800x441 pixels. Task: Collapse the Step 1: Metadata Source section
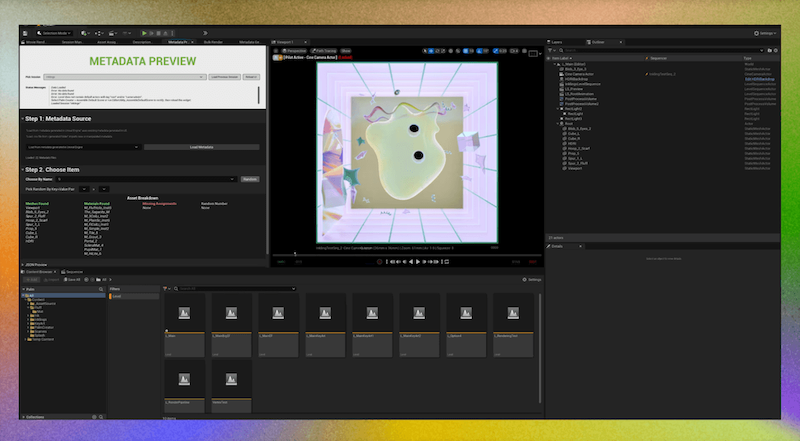pyautogui.click(x=24, y=119)
